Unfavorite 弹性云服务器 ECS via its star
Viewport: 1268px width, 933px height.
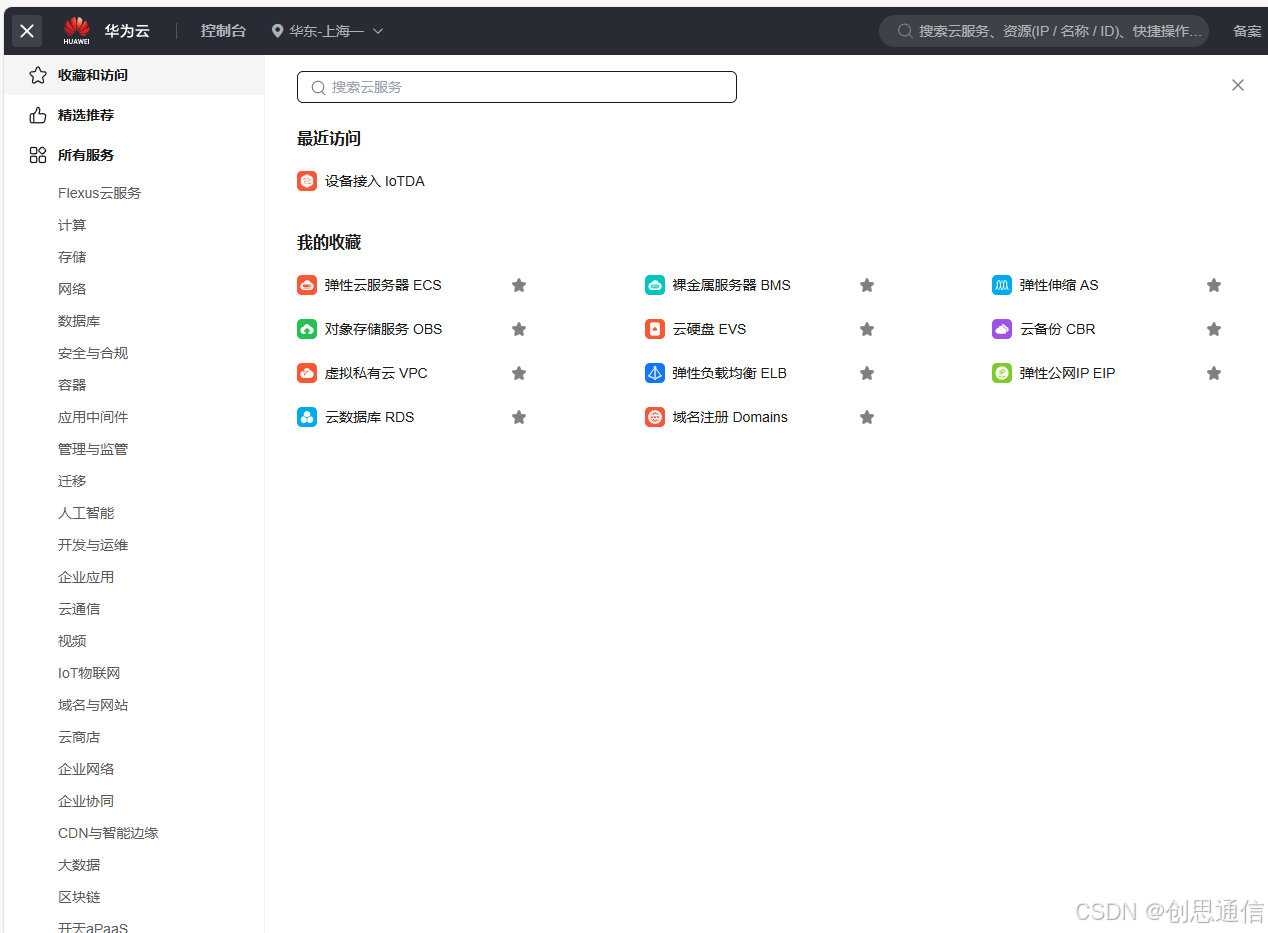tap(519, 285)
